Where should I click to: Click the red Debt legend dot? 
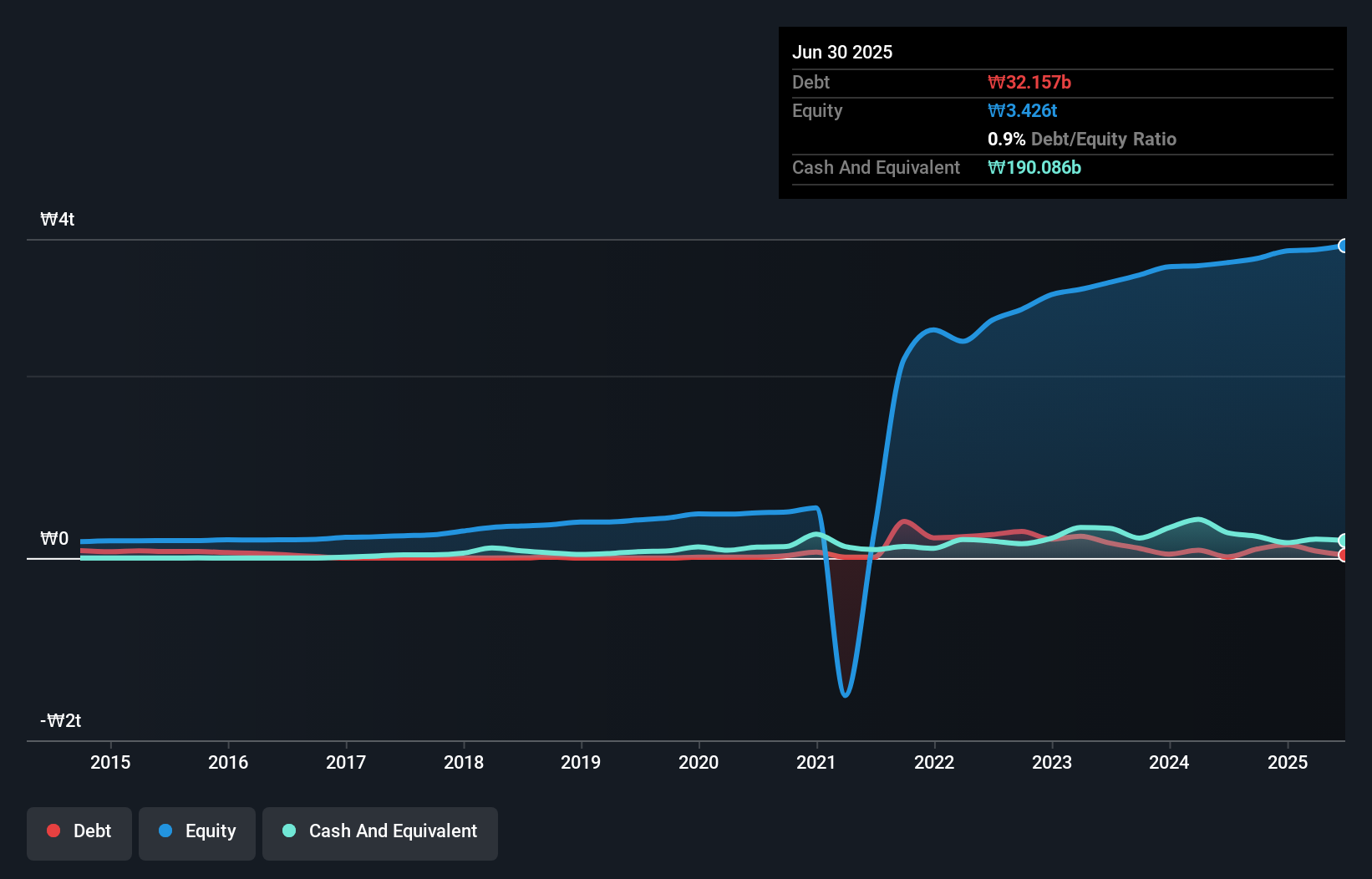click(x=53, y=831)
